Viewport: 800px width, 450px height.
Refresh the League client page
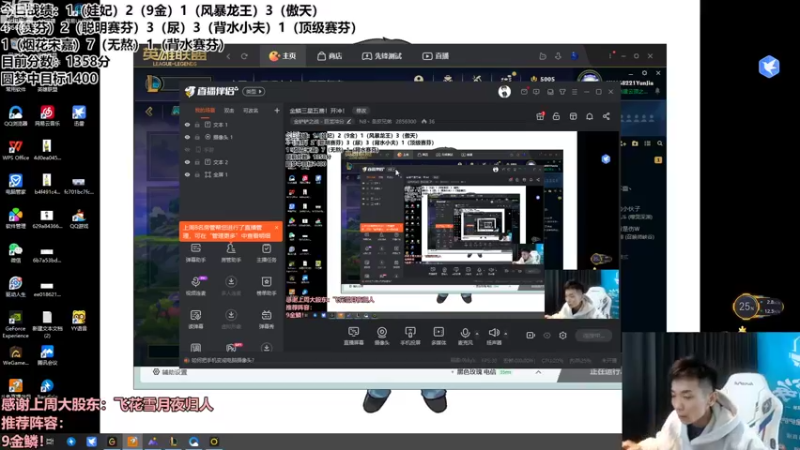tap(244, 56)
